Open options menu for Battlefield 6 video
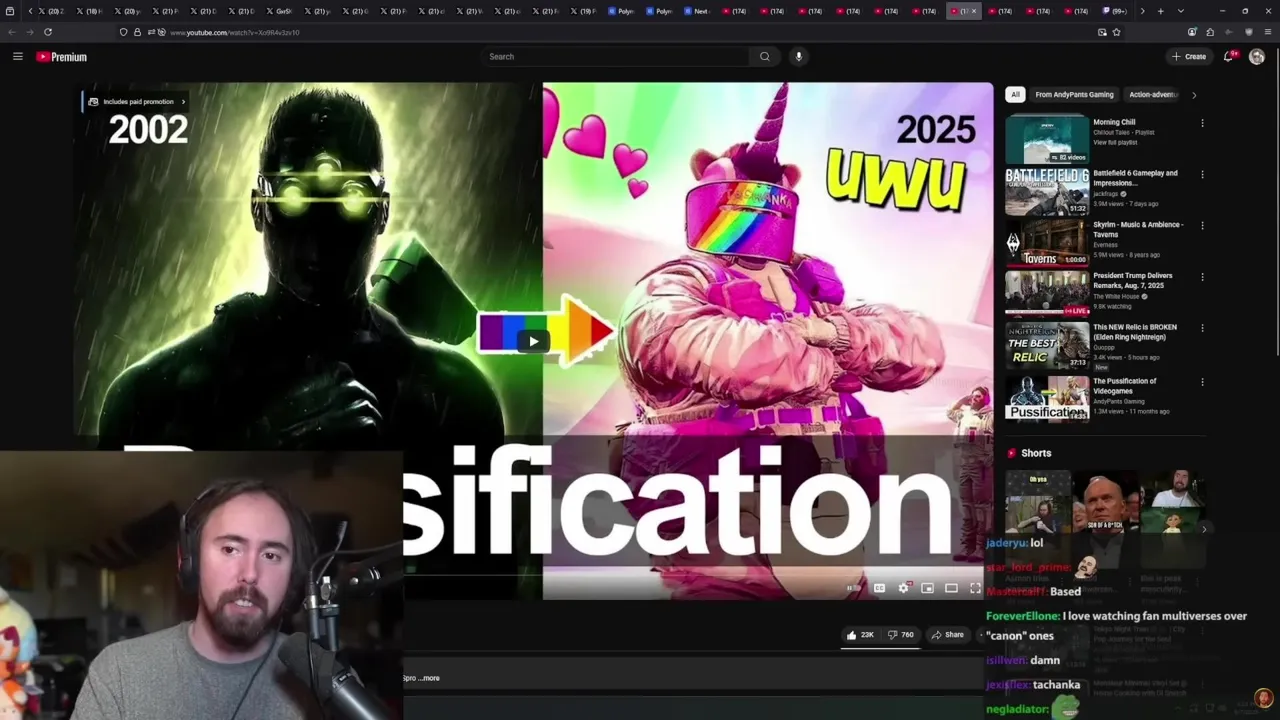The width and height of the screenshot is (1280, 720). tap(1202, 175)
